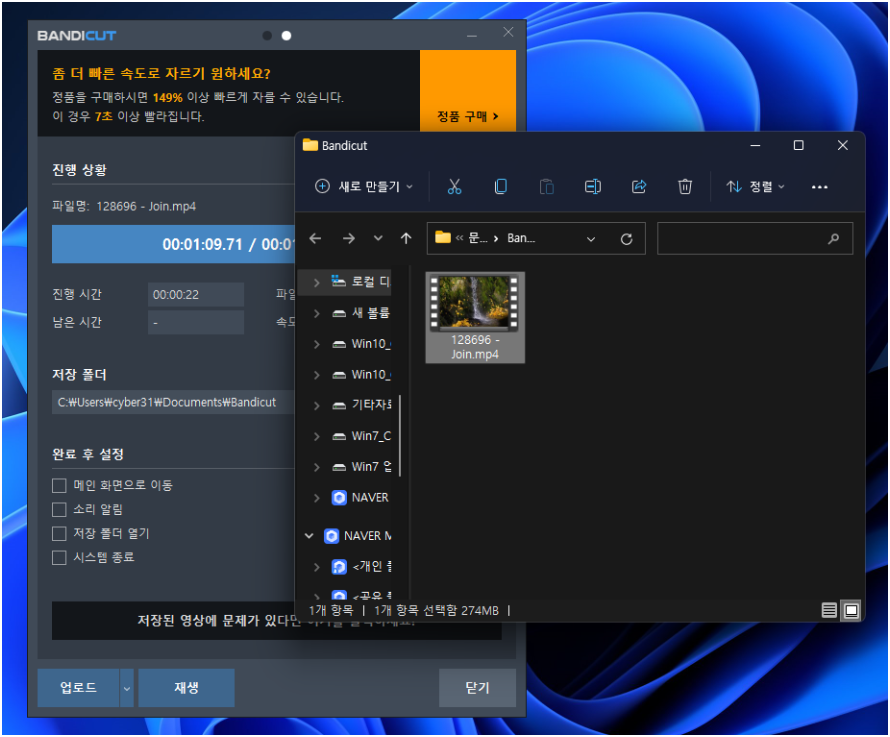Image resolution: width=890 pixels, height=737 pixels.
Task: Click the search magnifier icon in Explorer
Action: (833, 238)
